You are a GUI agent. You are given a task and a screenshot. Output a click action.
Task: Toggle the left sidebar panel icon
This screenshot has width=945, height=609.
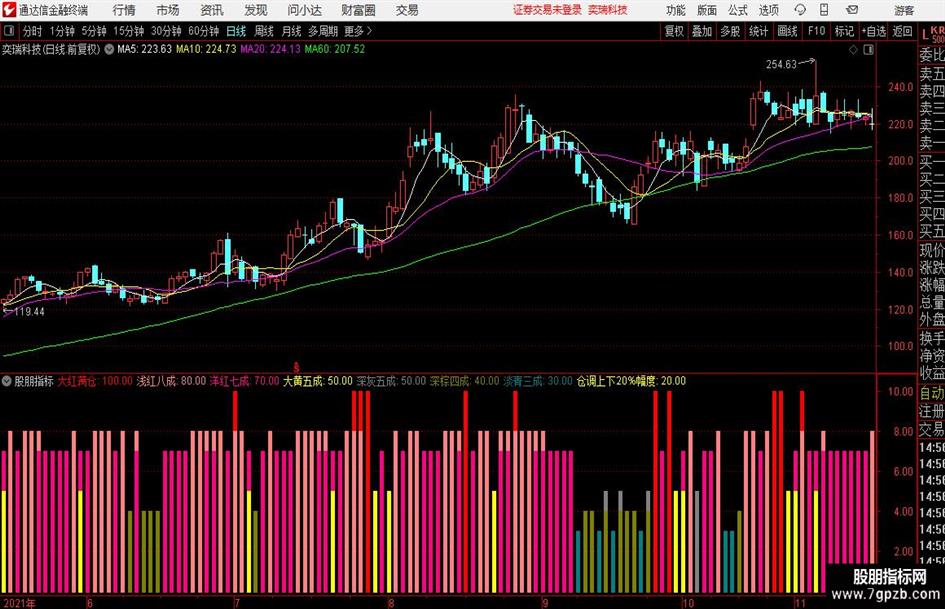coord(8,31)
